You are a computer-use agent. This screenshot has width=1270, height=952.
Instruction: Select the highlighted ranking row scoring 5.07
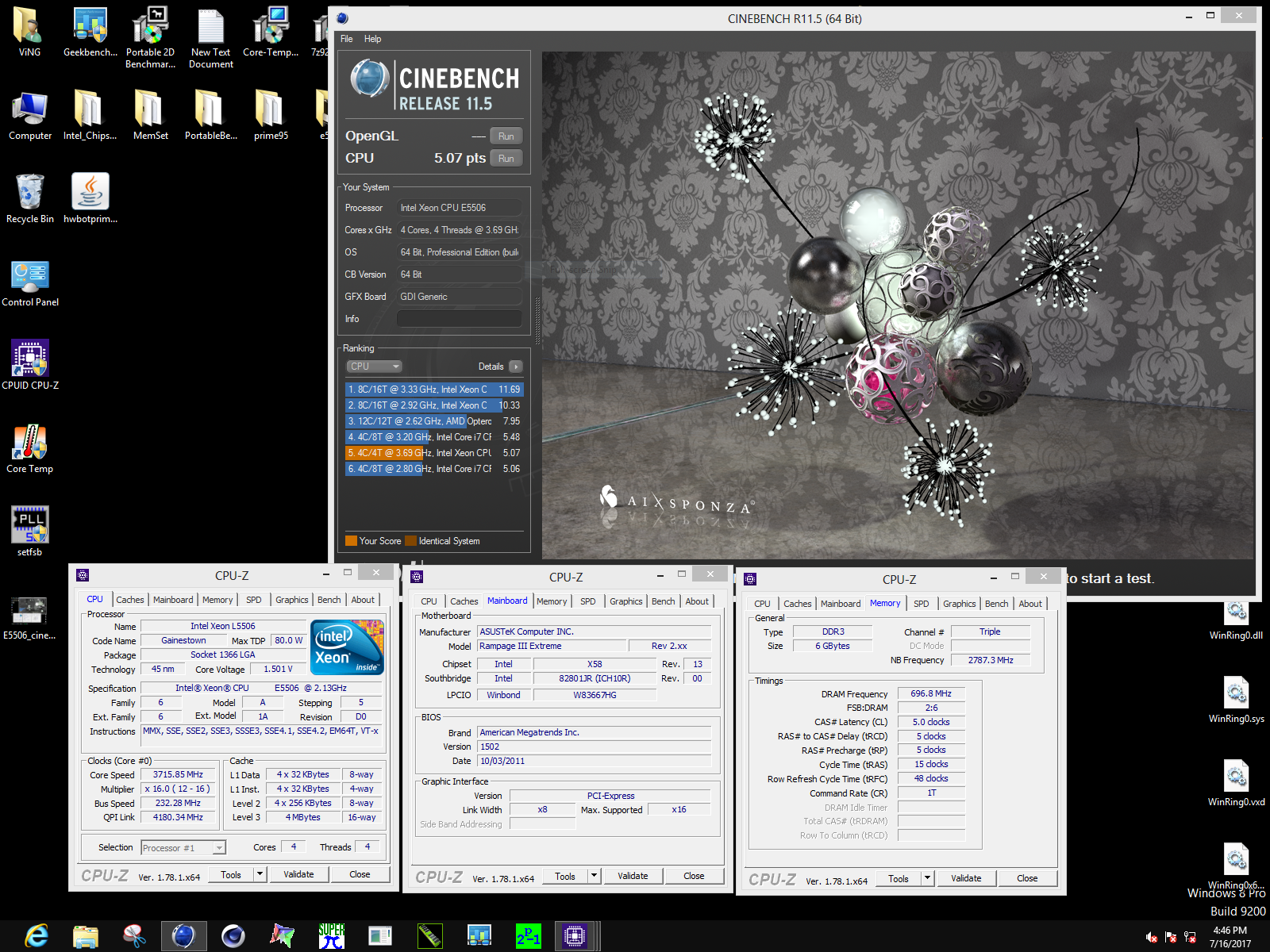[x=434, y=453]
